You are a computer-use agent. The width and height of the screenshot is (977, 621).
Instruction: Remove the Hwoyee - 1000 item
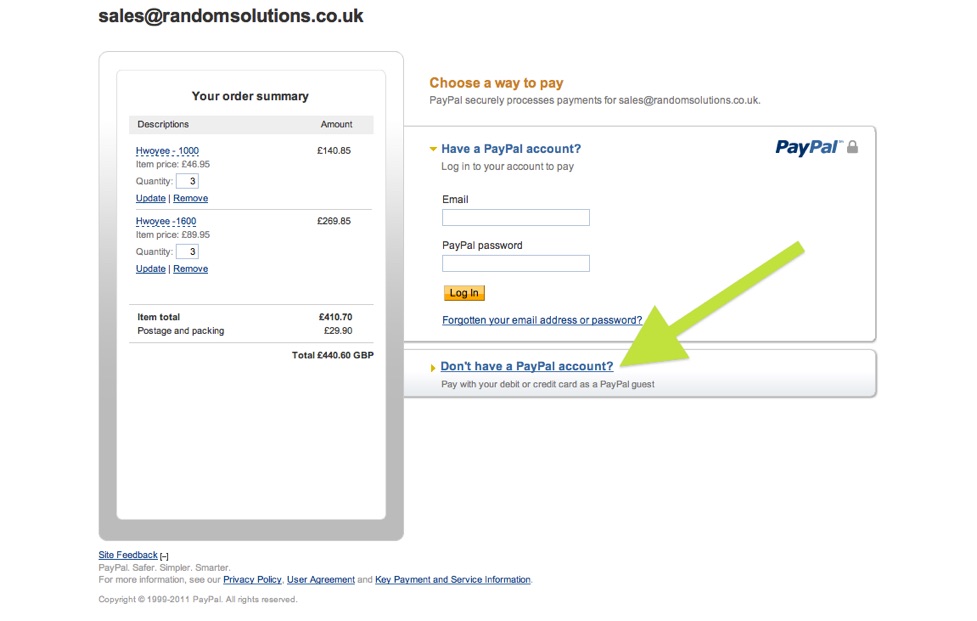(190, 199)
